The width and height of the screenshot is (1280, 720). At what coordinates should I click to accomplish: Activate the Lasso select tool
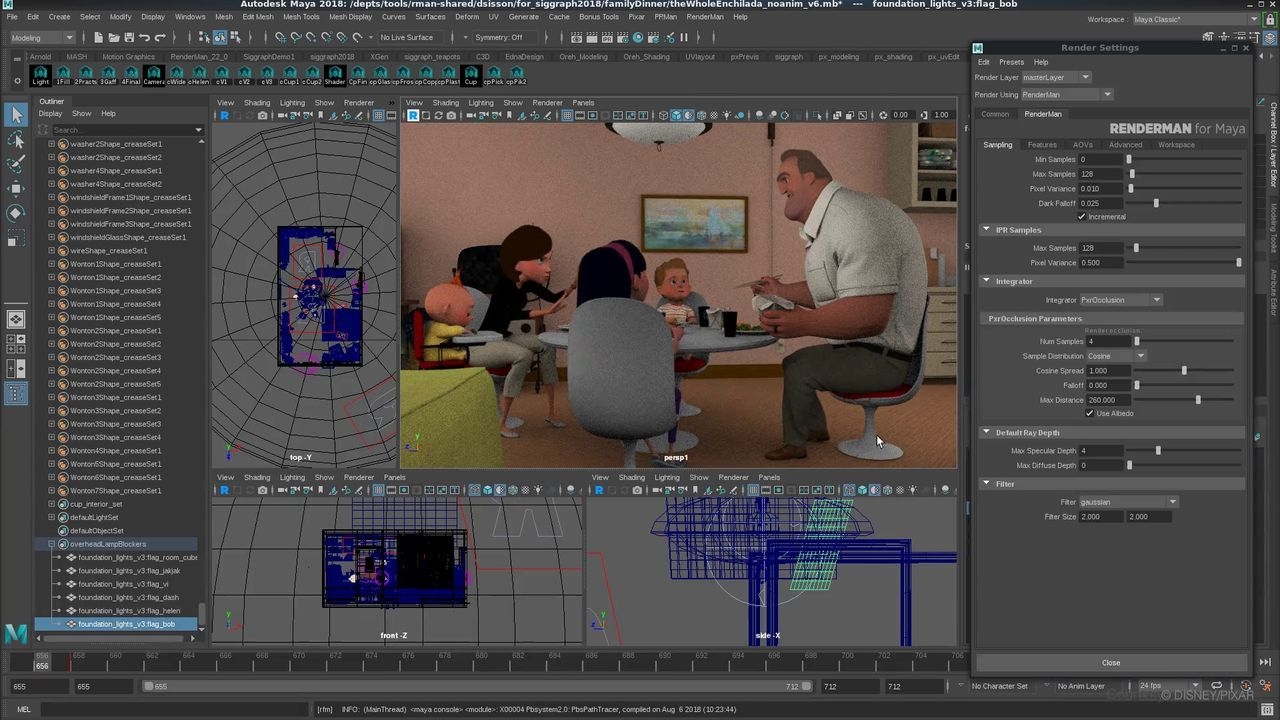(x=16, y=140)
